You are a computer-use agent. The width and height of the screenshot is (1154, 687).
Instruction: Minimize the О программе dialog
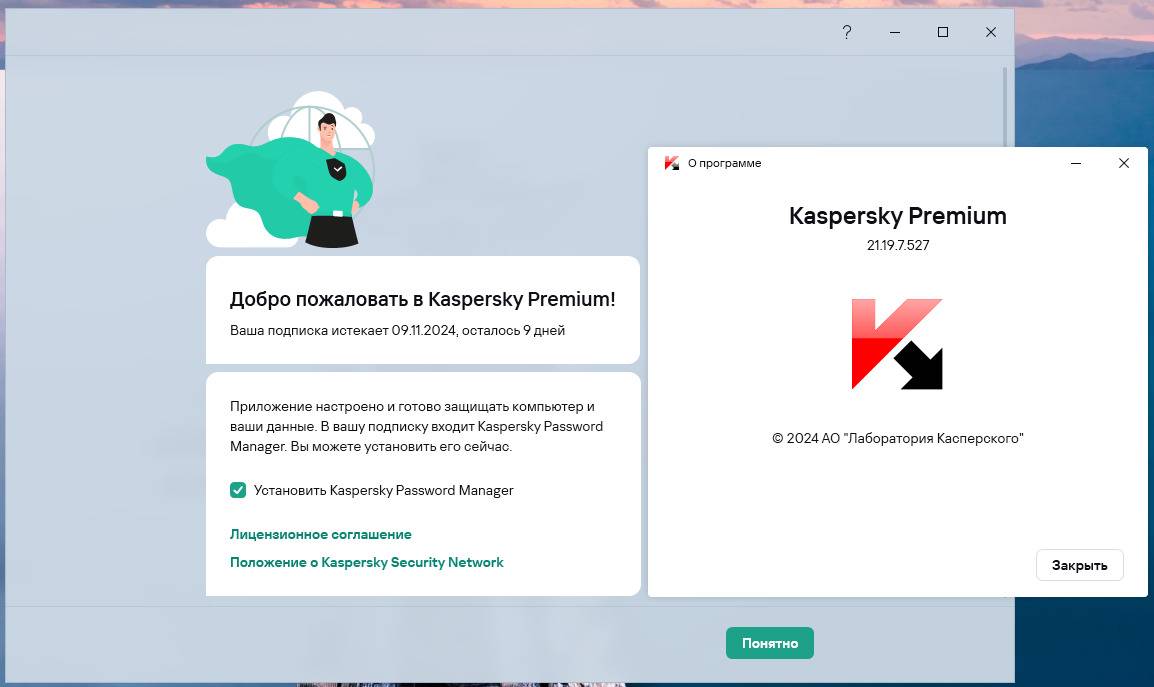[x=1076, y=163]
